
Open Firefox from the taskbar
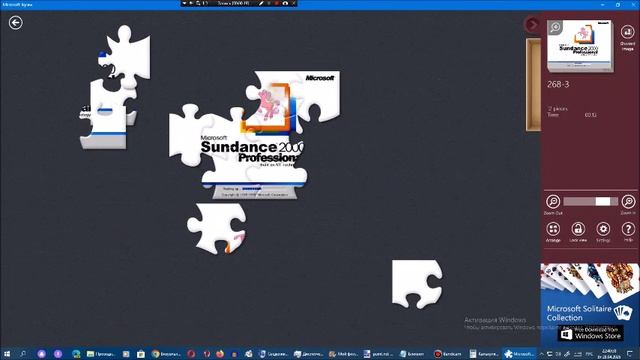[220, 354]
